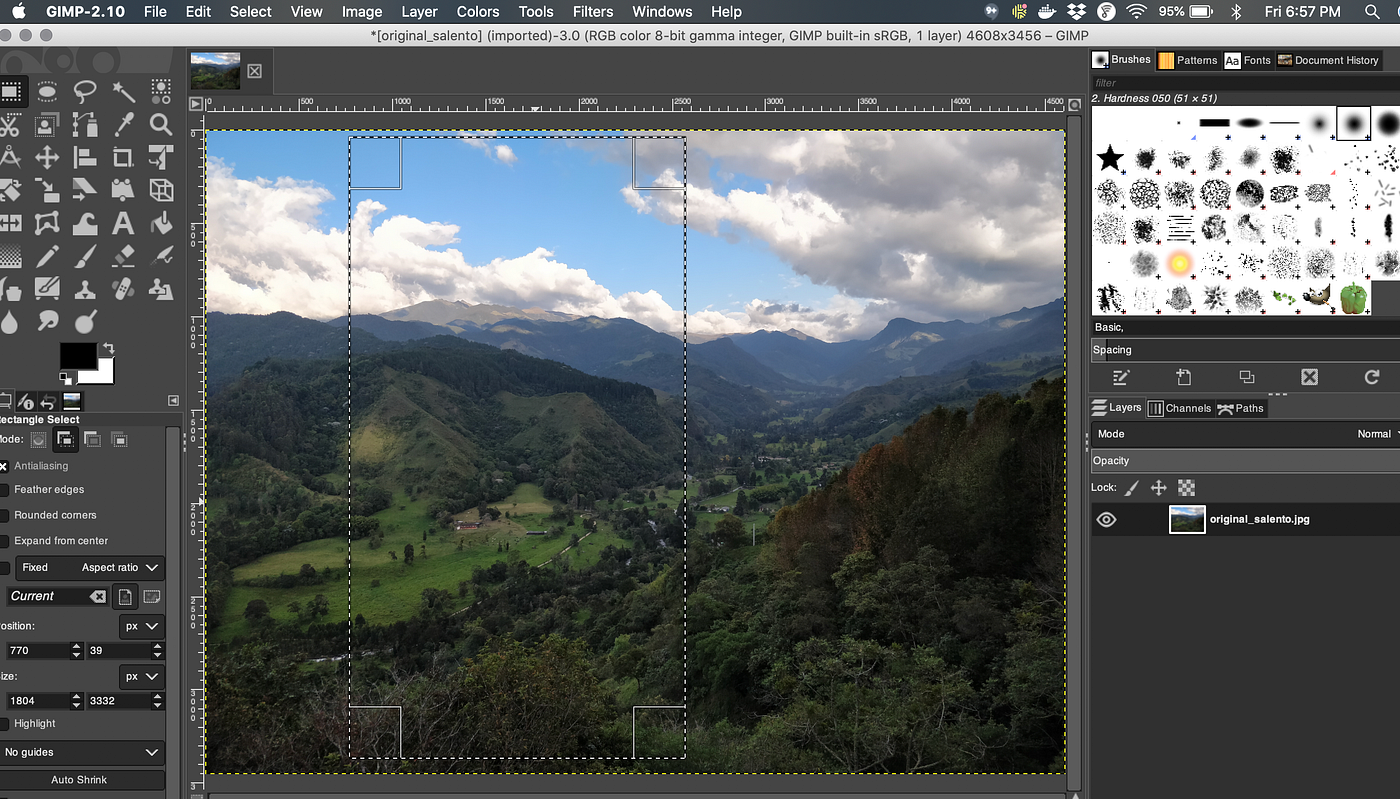This screenshot has height=799, width=1400.
Task: Open the Filters menu
Action: coord(593,12)
